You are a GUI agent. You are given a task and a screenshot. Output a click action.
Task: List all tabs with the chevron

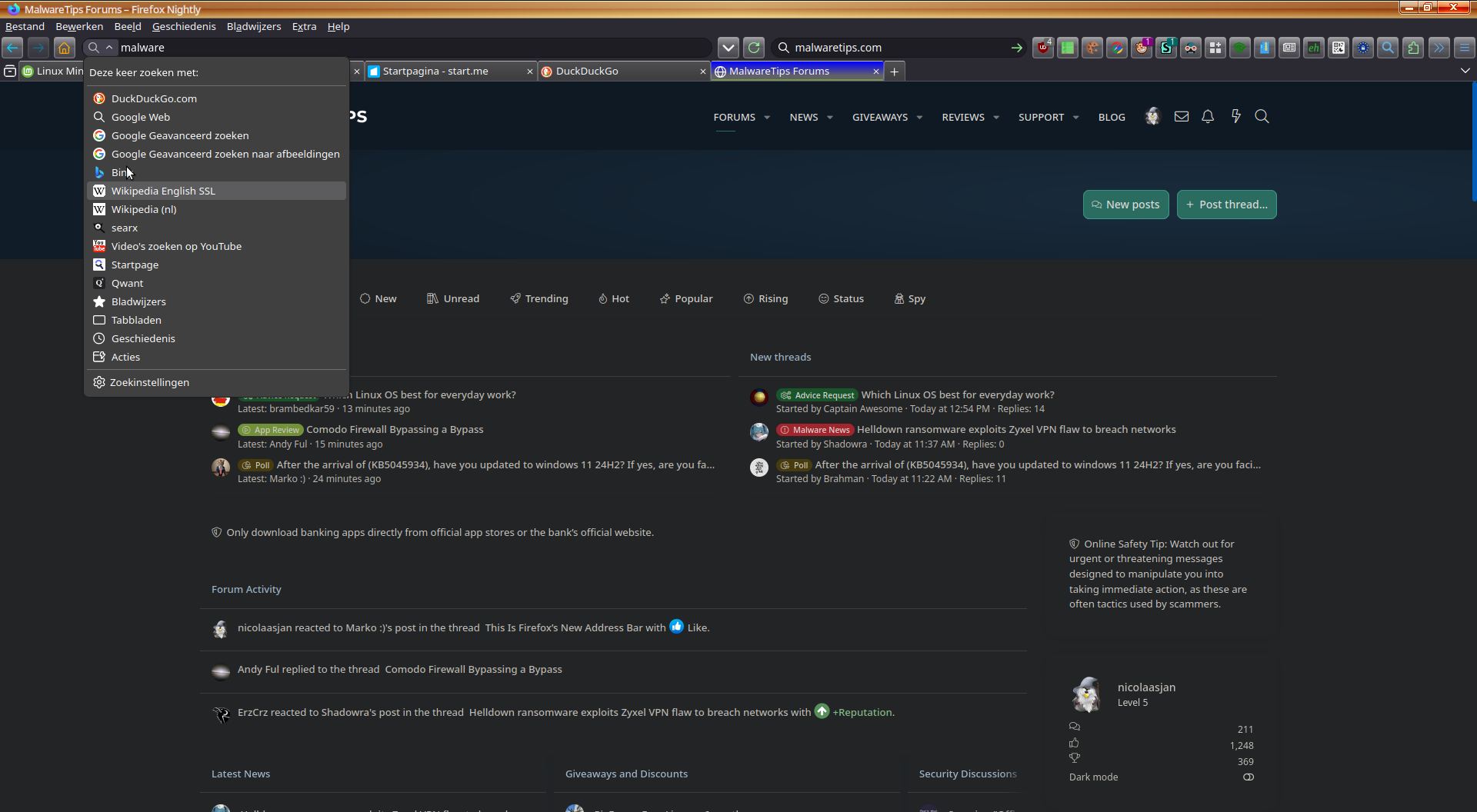point(1465,71)
